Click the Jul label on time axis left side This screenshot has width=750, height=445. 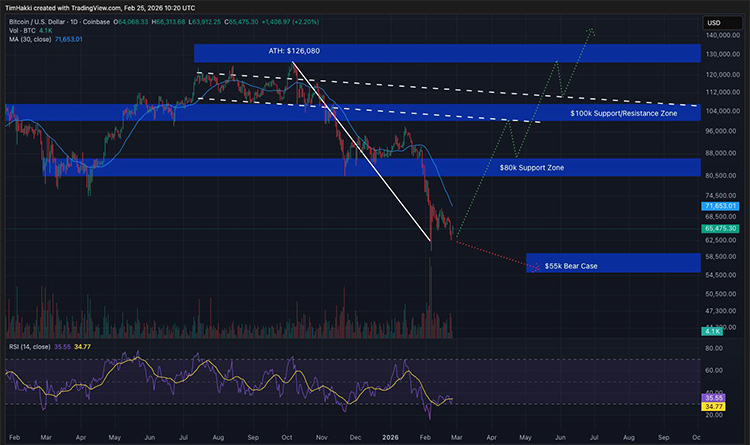point(184,437)
